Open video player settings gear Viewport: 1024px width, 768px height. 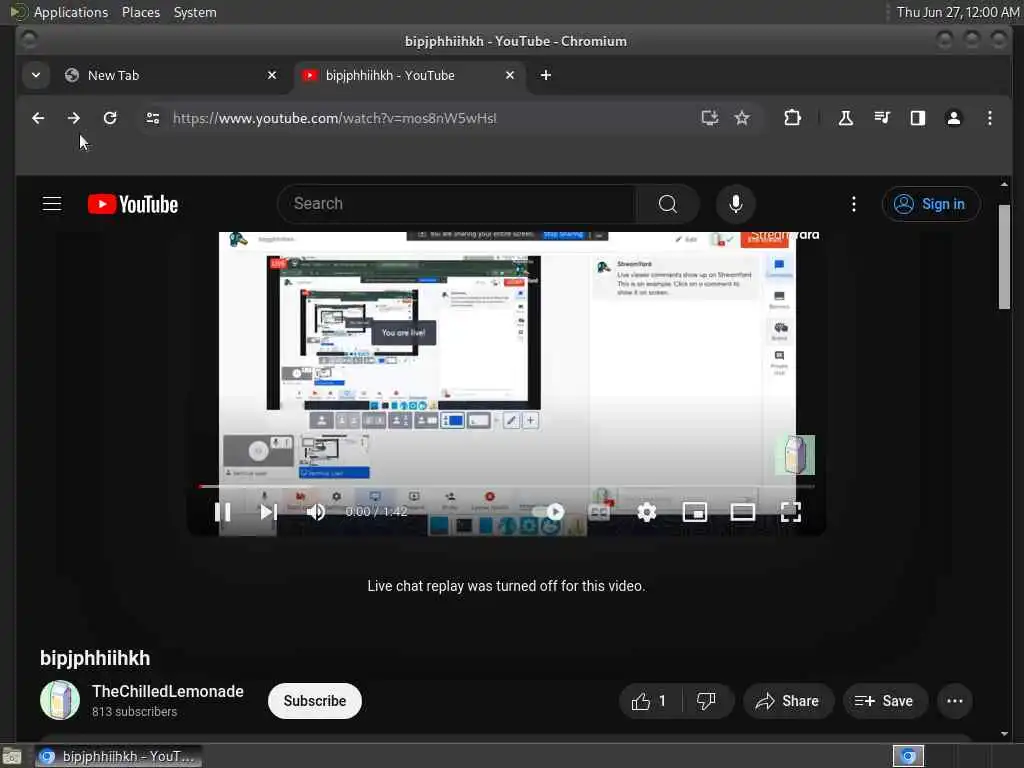(647, 512)
